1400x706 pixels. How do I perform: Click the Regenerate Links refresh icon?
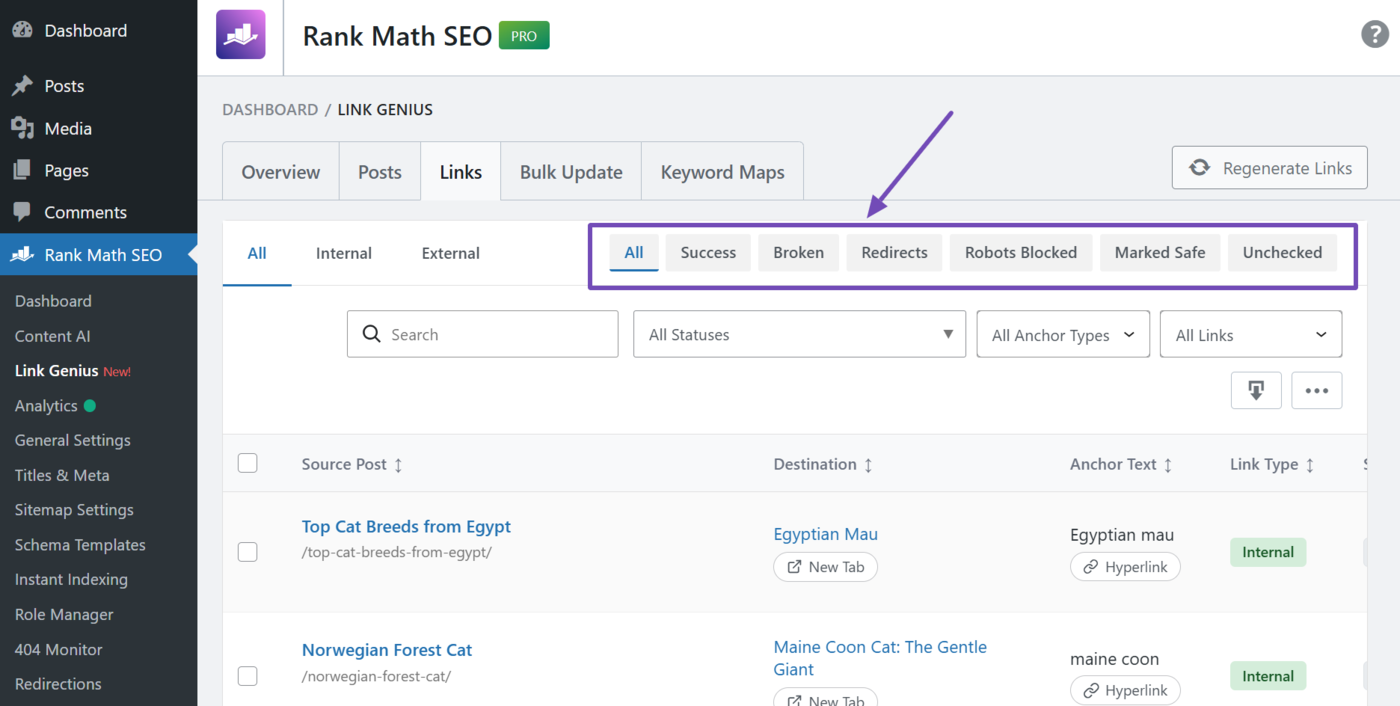[1199, 167]
